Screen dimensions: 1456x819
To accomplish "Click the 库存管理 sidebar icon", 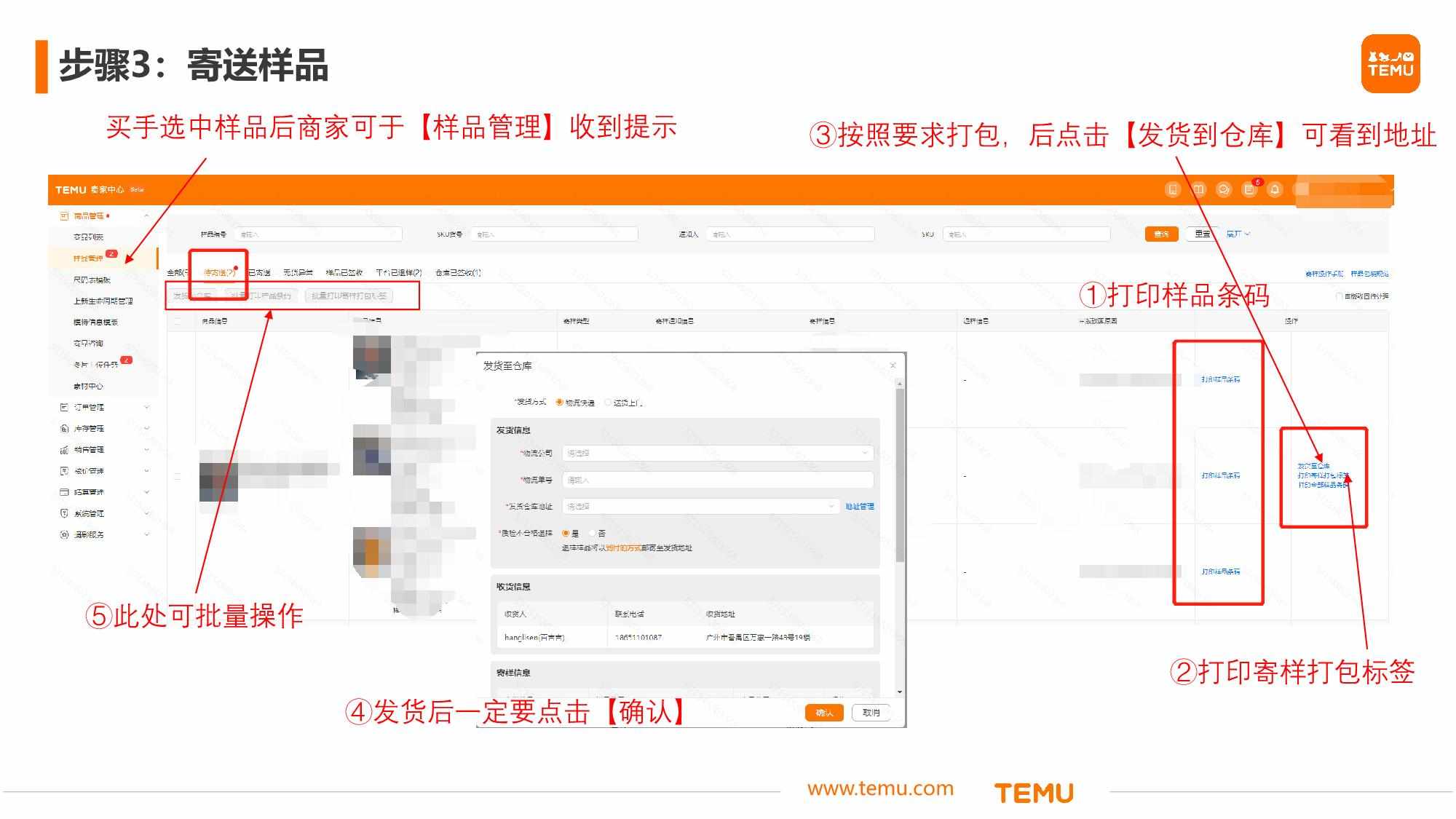I will click(x=64, y=428).
